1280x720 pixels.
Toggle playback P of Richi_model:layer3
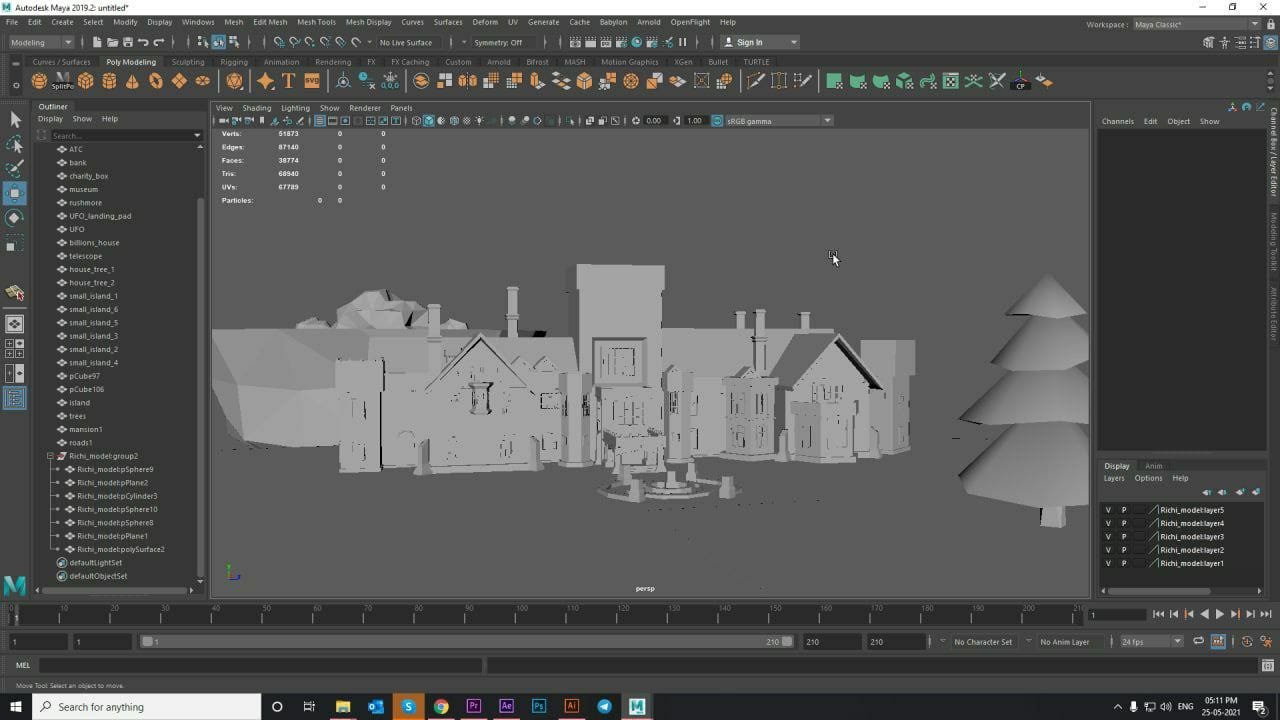(1123, 537)
